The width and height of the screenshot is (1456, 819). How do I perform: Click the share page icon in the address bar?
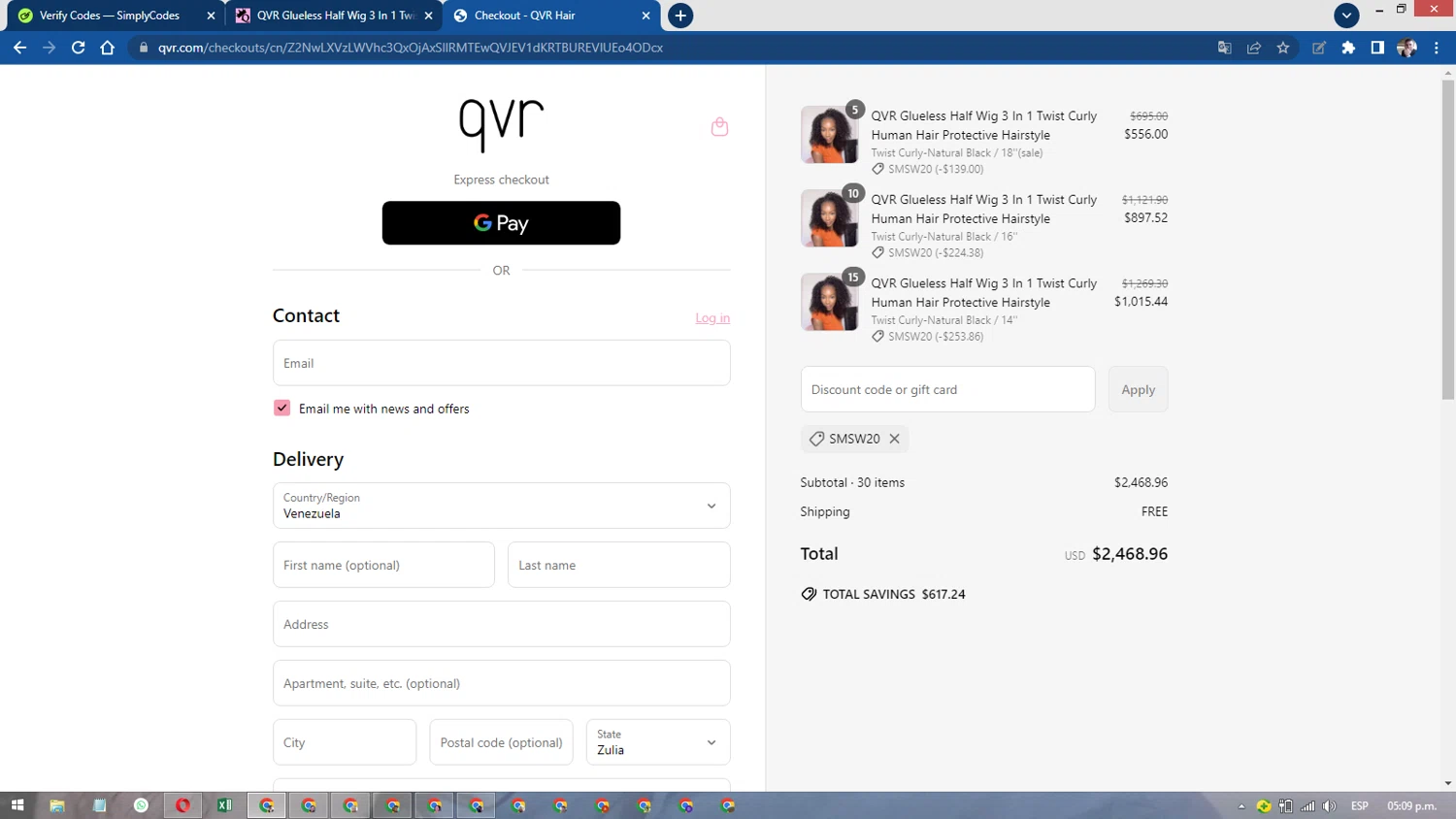pos(1254,48)
